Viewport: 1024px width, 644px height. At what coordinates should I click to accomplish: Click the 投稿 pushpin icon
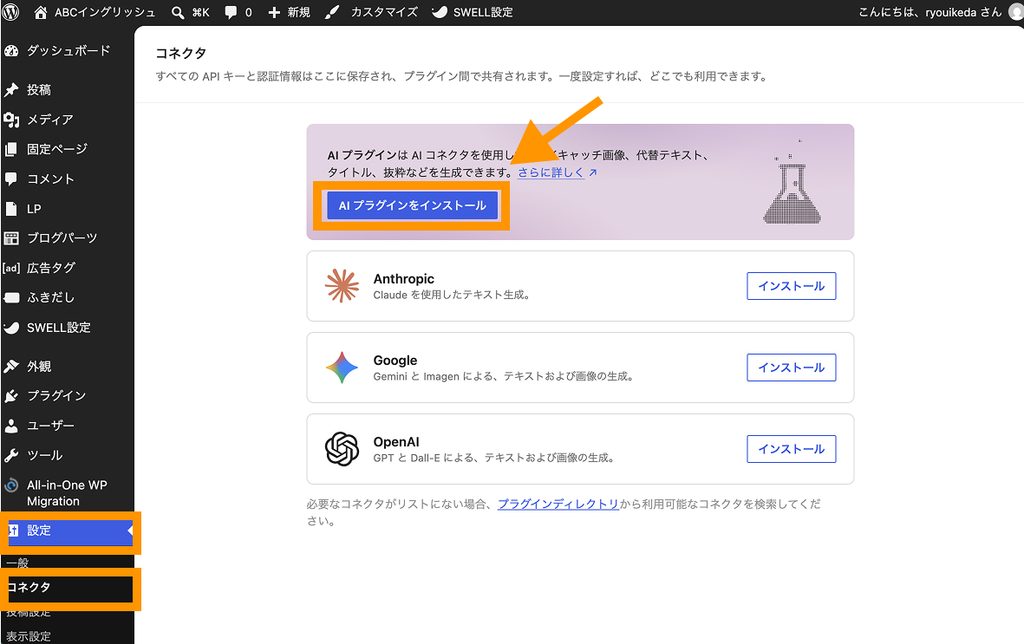11,89
